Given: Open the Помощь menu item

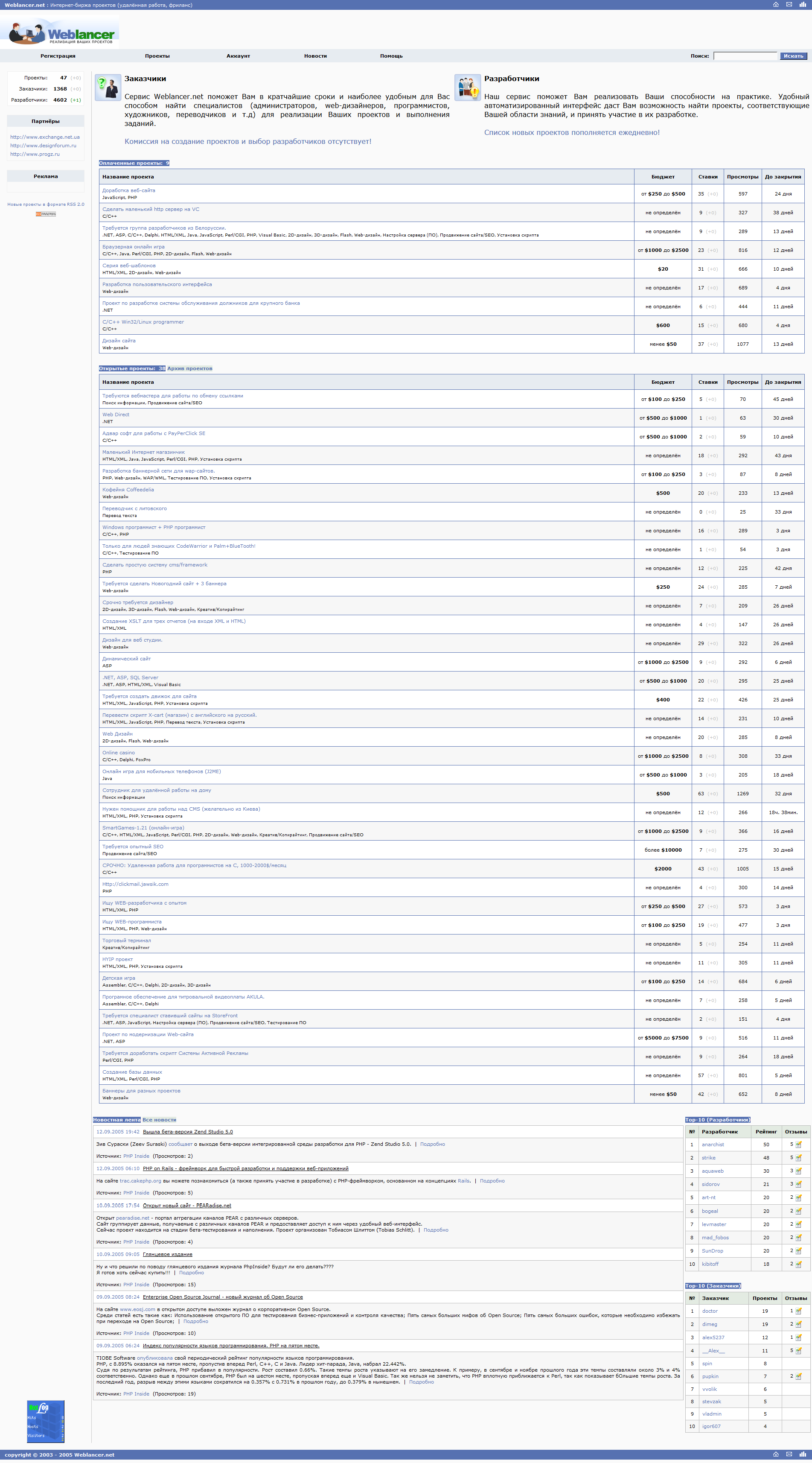Looking at the screenshot, I should [x=391, y=56].
